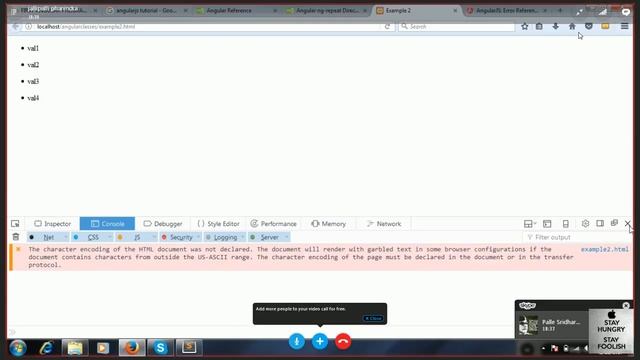Expand Logging filter dropdown arrow
640x360 pixels.
tap(242, 237)
